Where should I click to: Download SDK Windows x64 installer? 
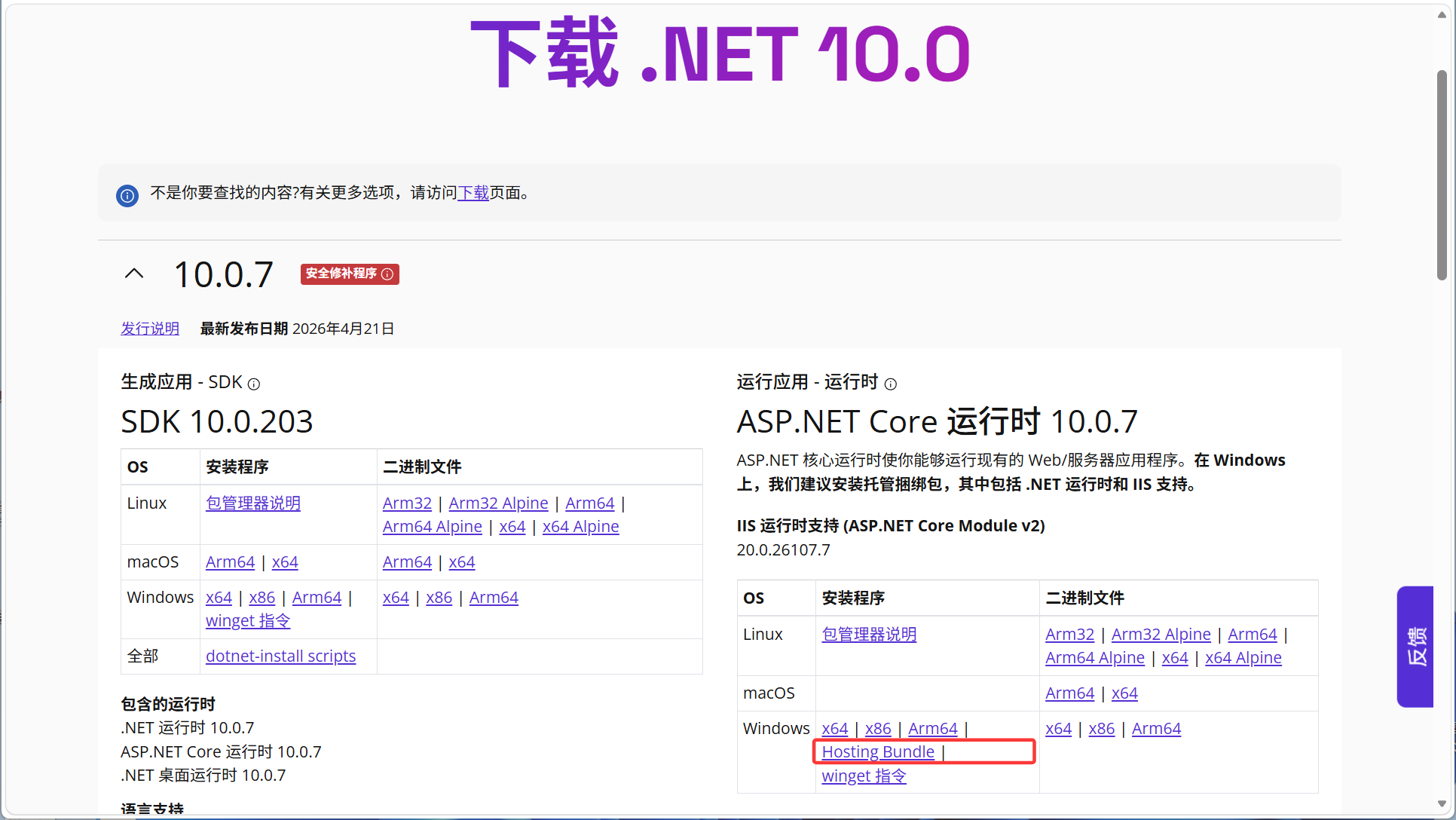coord(219,597)
